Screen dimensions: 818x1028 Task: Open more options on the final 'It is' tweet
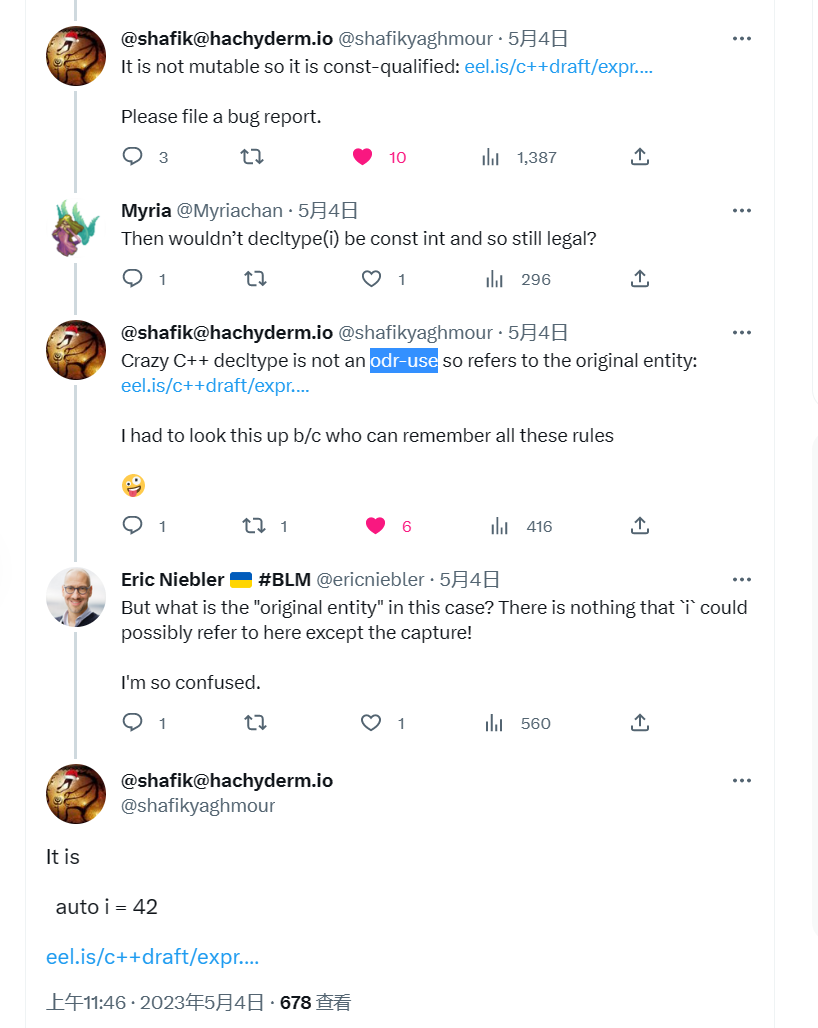tap(741, 780)
